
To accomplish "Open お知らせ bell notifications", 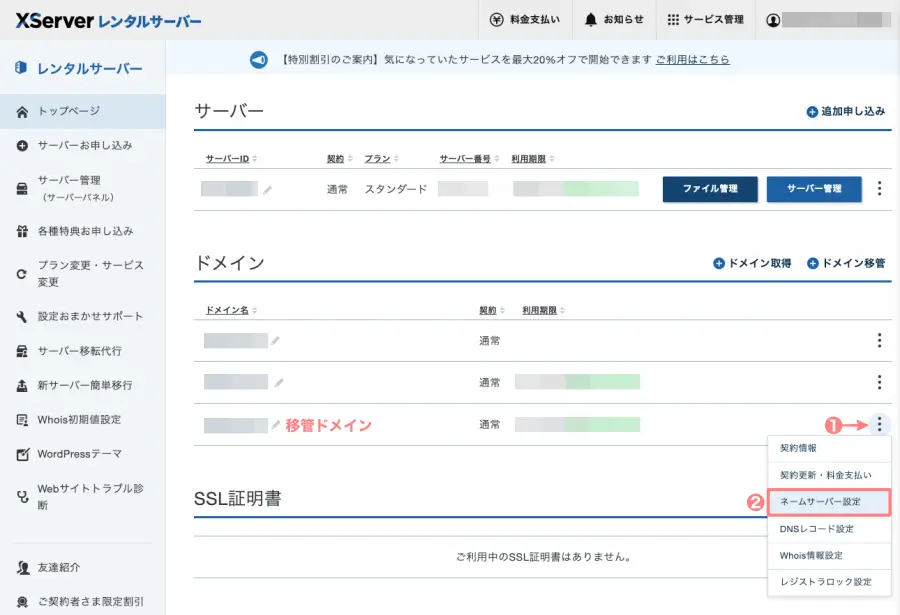I will [614, 20].
